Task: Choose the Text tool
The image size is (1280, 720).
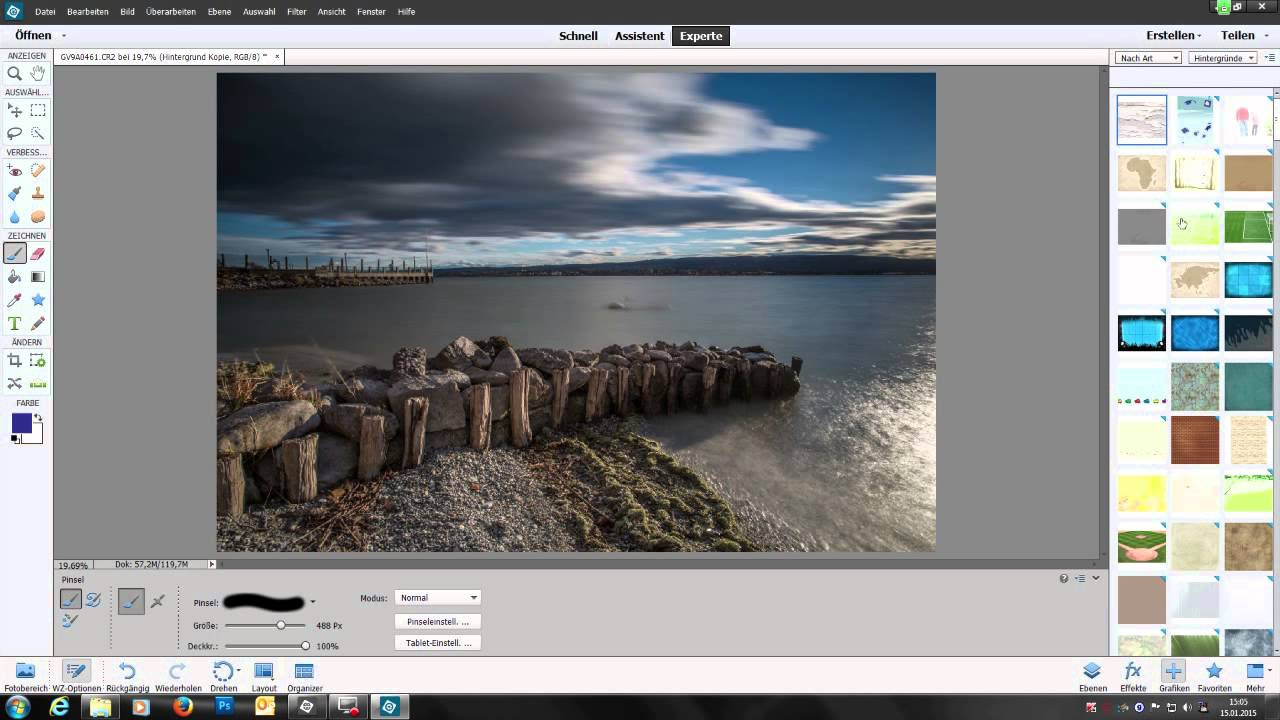Action: (15, 323)
